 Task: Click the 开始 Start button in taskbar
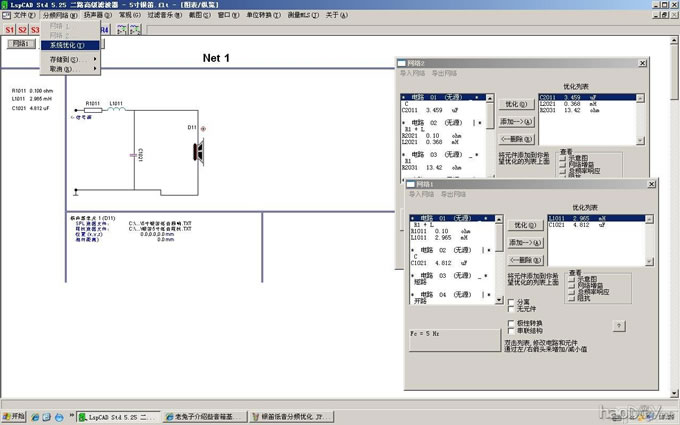pyautogui.click(x=15, y=416)
